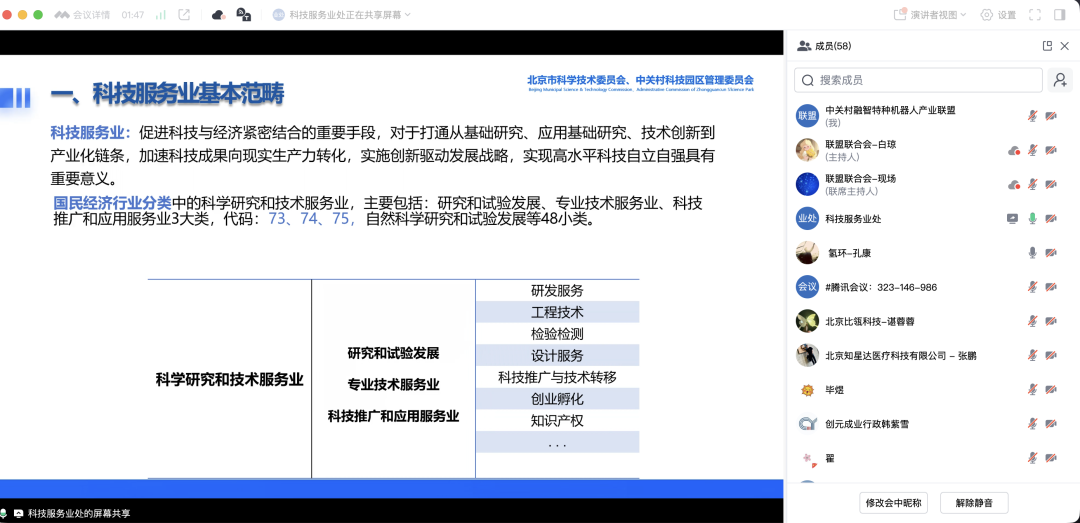Select member 联盟联合会-白琼 avatar

[807, 150]
